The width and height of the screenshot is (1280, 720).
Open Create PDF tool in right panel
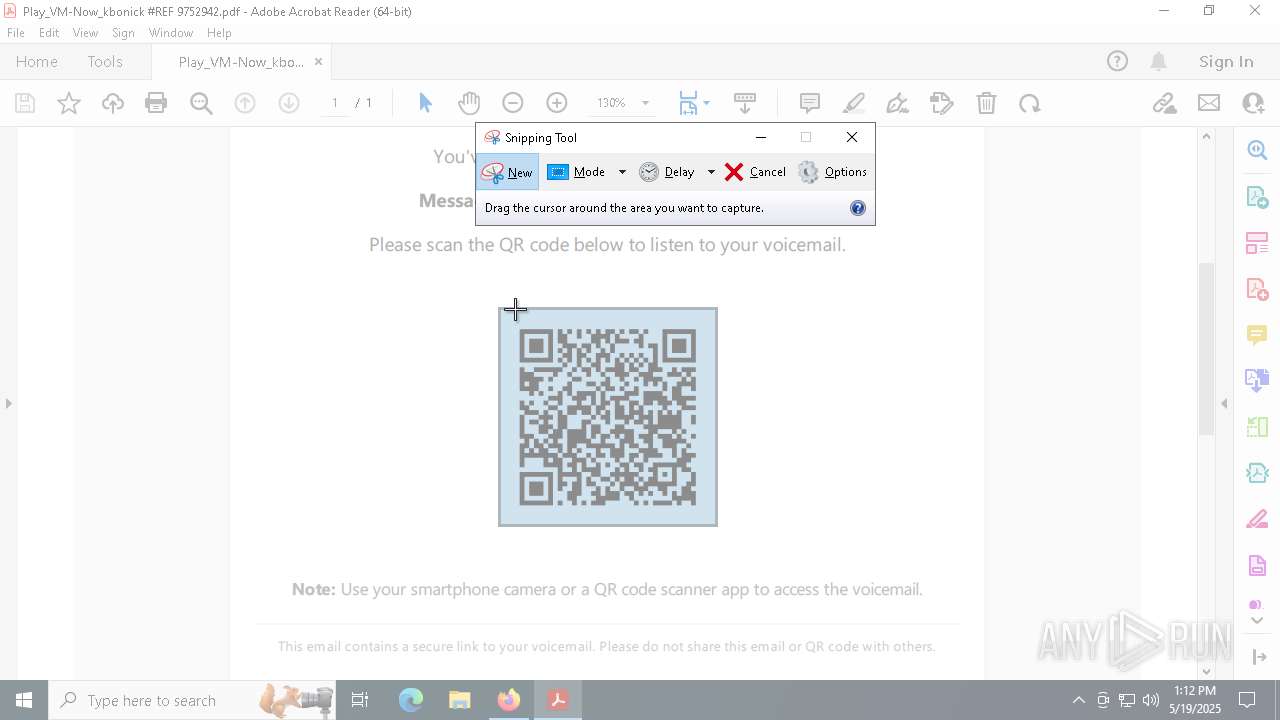pos(1257,289)
